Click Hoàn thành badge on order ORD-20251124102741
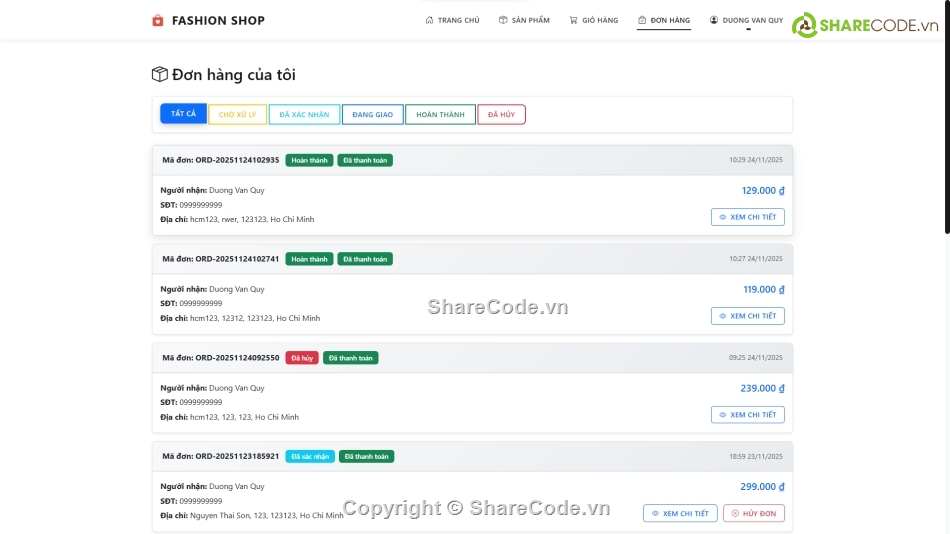This screenshot has width=950, height=534. point(309,259)
